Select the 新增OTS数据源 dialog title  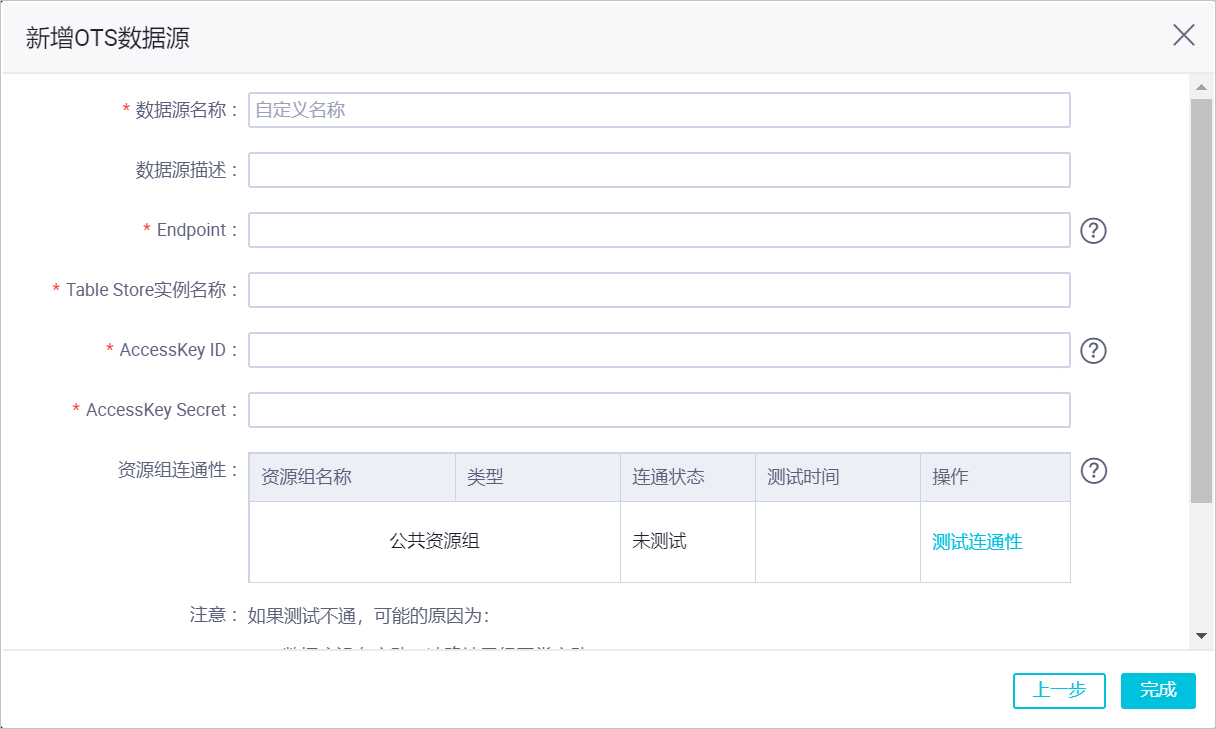pyautogui.click(x=108, y=39)
